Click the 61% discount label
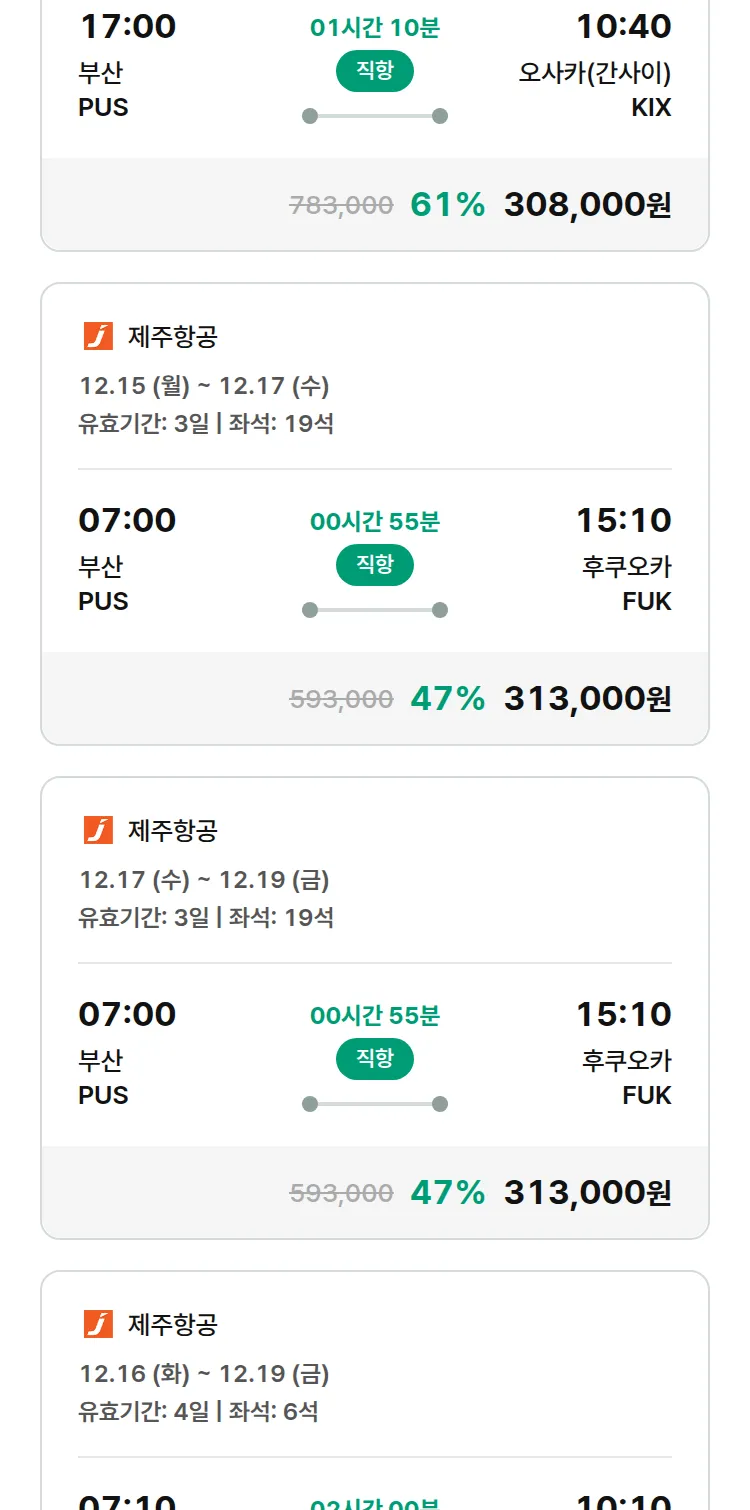 click(x=447, y=205)
